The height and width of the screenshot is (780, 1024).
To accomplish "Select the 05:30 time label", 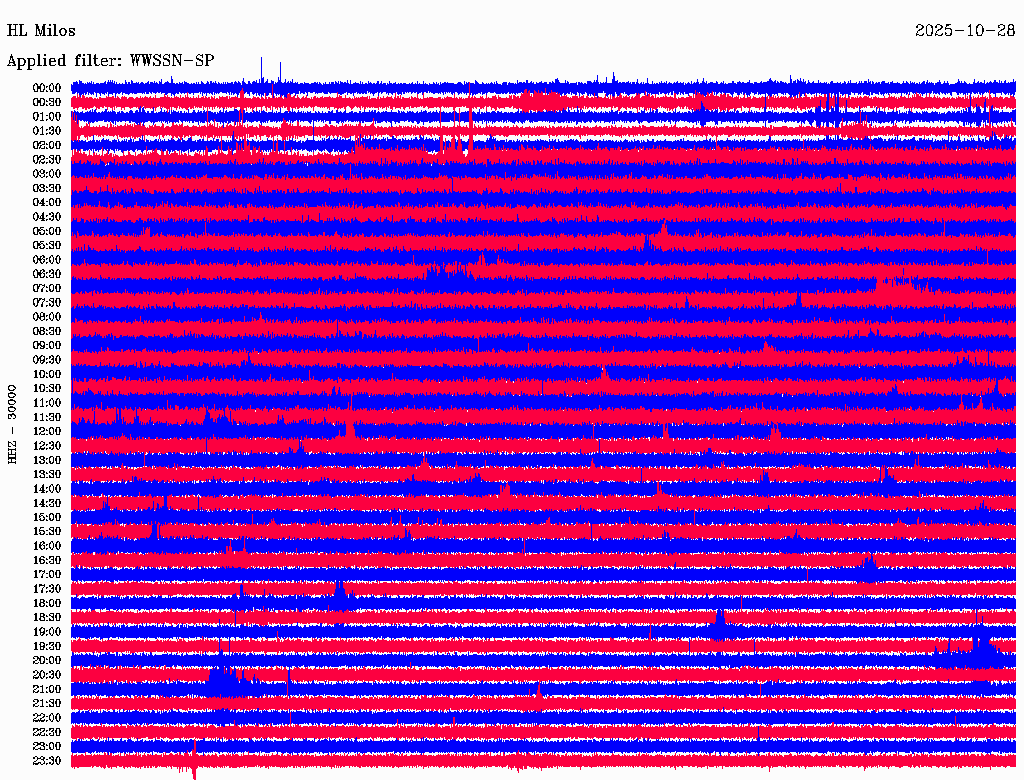I will 47,246.
